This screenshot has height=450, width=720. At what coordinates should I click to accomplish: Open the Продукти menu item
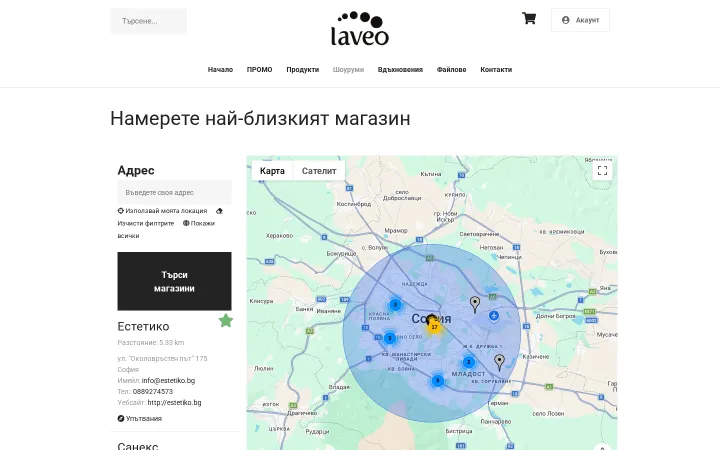point(303,70)
